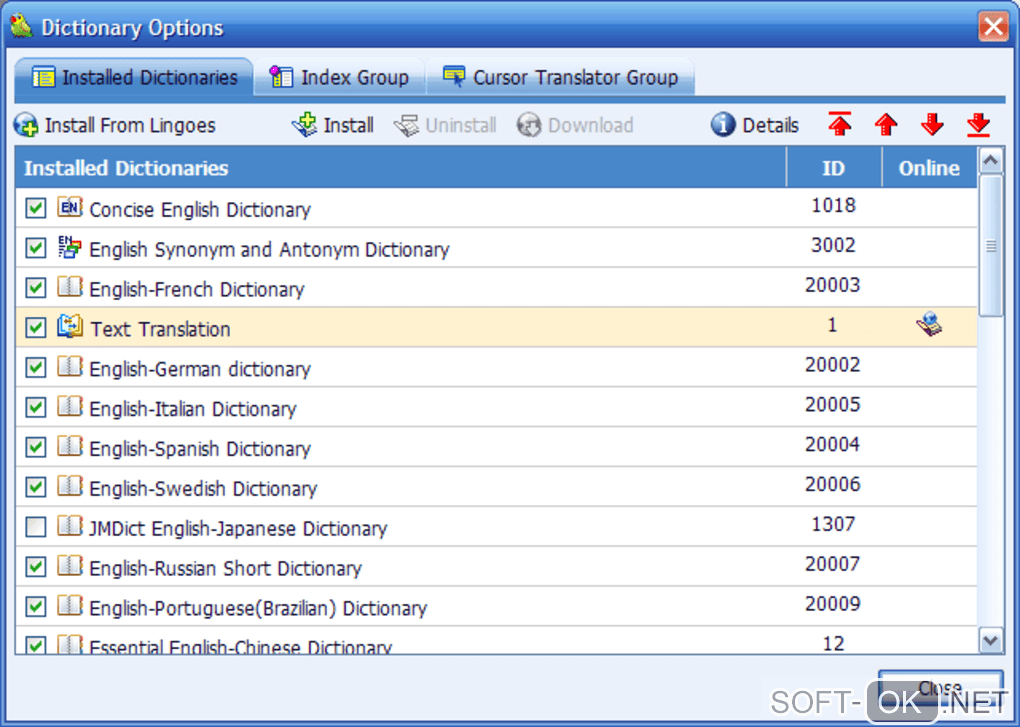Click the scrollbar up arrow
Image resolution: width=1020 pixels, height=727 pixels.
tap(991, 160)
